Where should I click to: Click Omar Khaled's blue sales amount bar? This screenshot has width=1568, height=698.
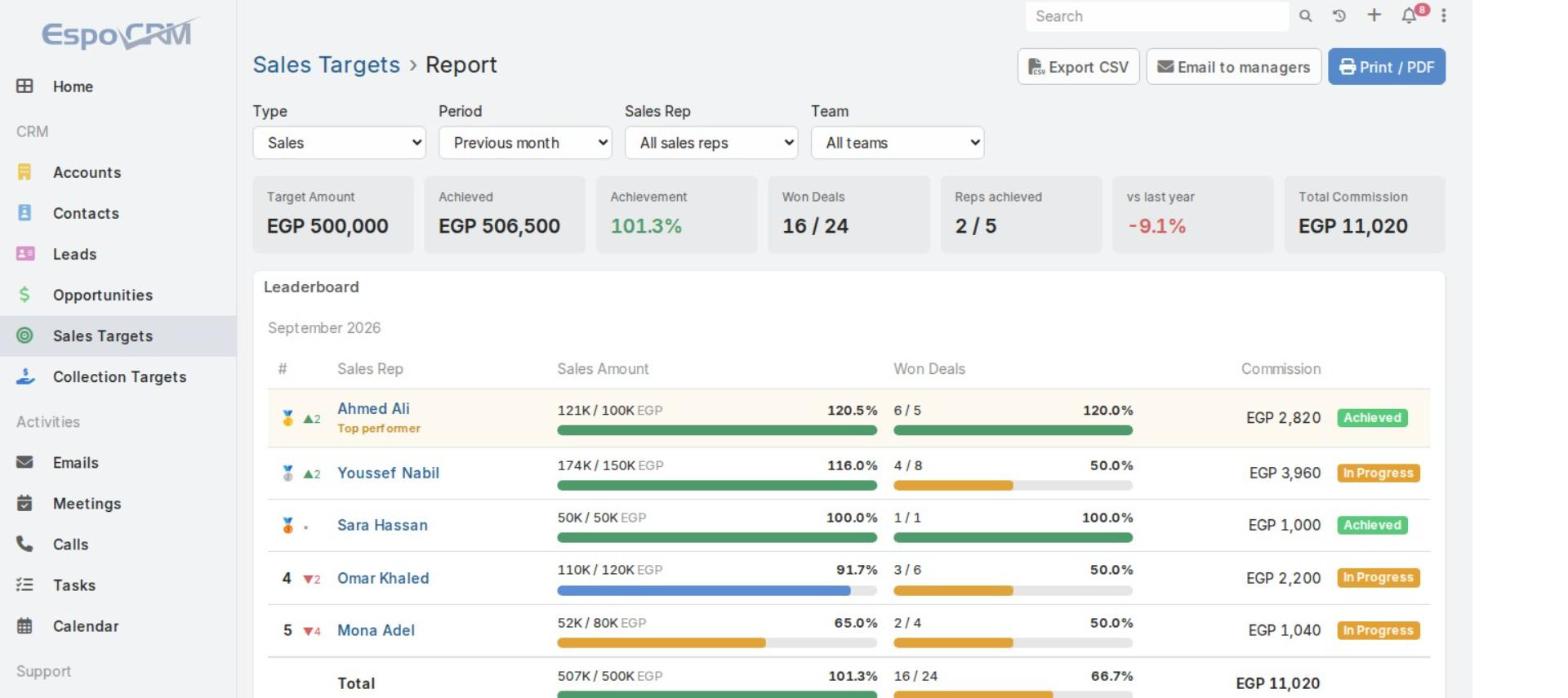coord(704,590)
